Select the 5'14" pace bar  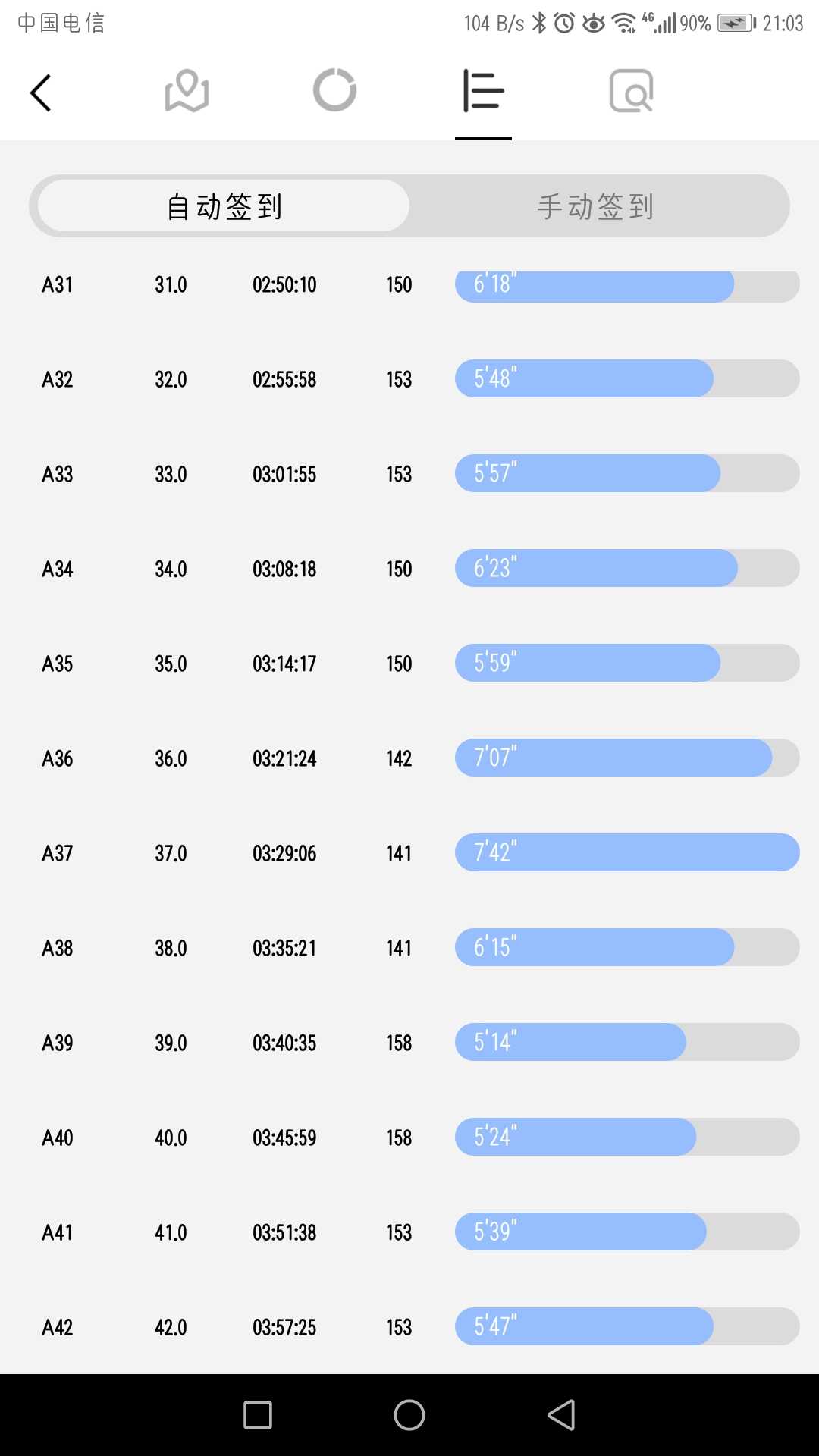[627, 1042]
